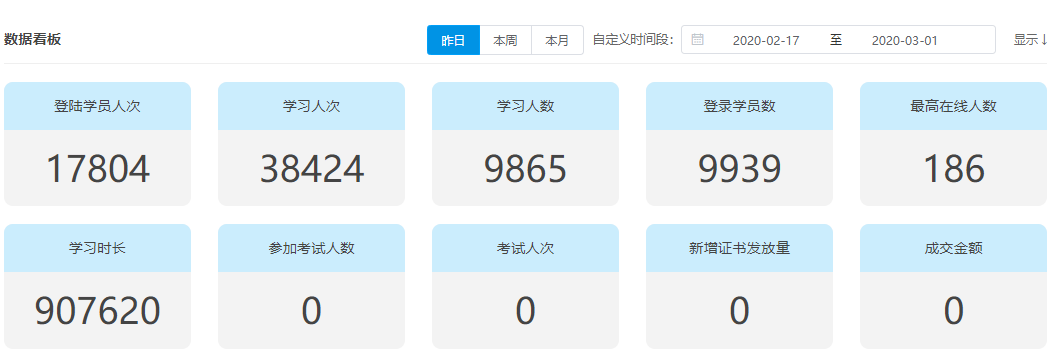The image size is (1060, 361).
Task: Select the 学习时长 card
Action: (97, 287)
